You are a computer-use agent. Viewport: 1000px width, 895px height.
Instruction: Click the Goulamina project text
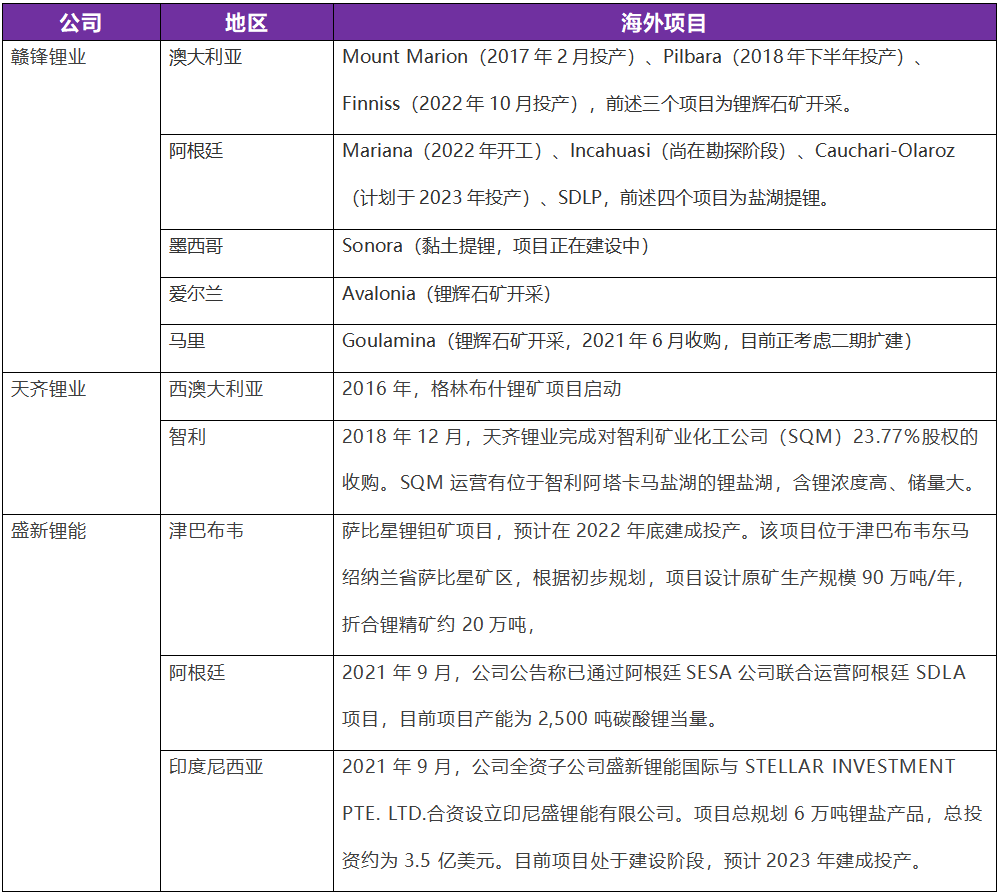click(x=628, y=341)
